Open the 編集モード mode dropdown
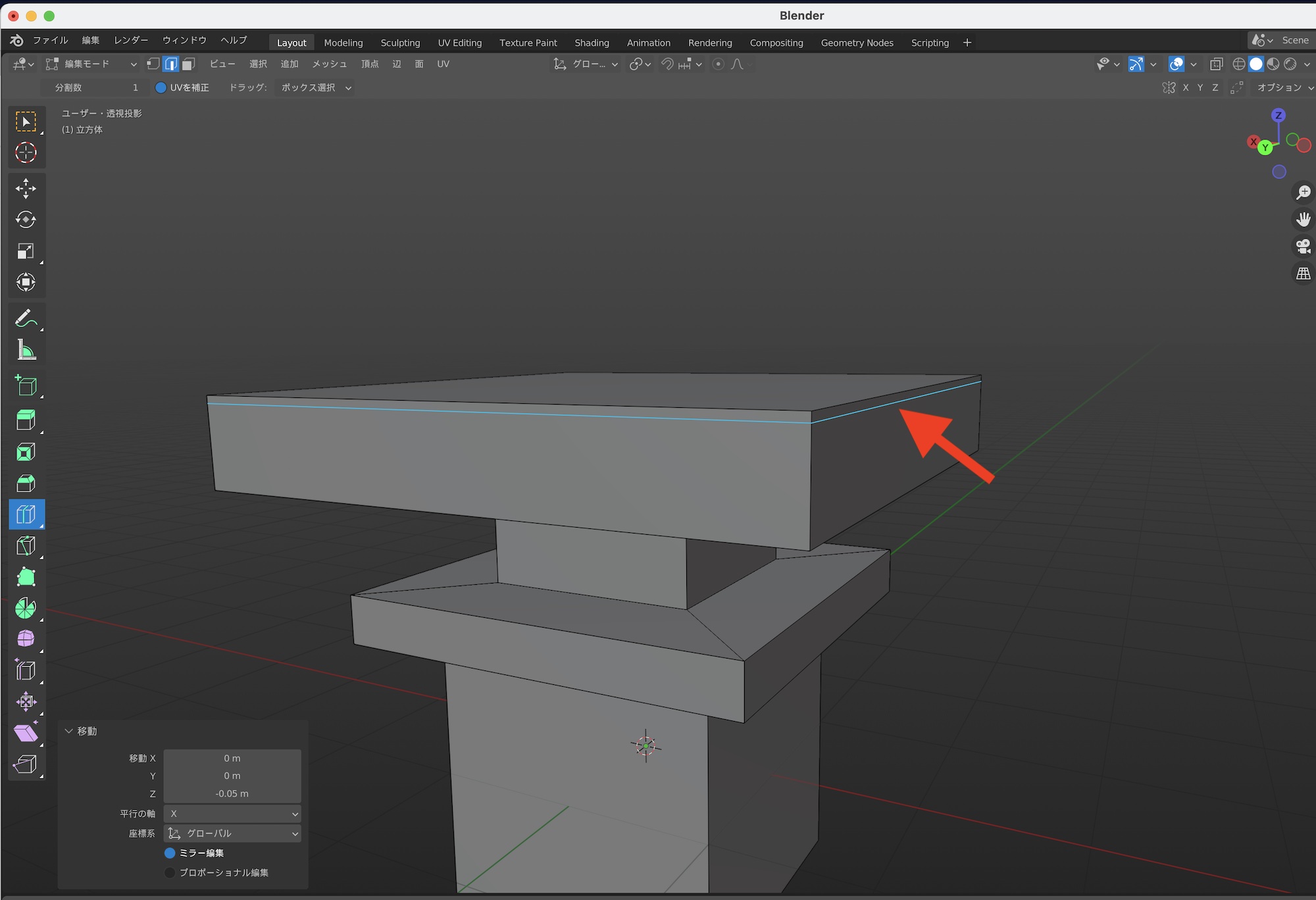 [x=91, y=64]
